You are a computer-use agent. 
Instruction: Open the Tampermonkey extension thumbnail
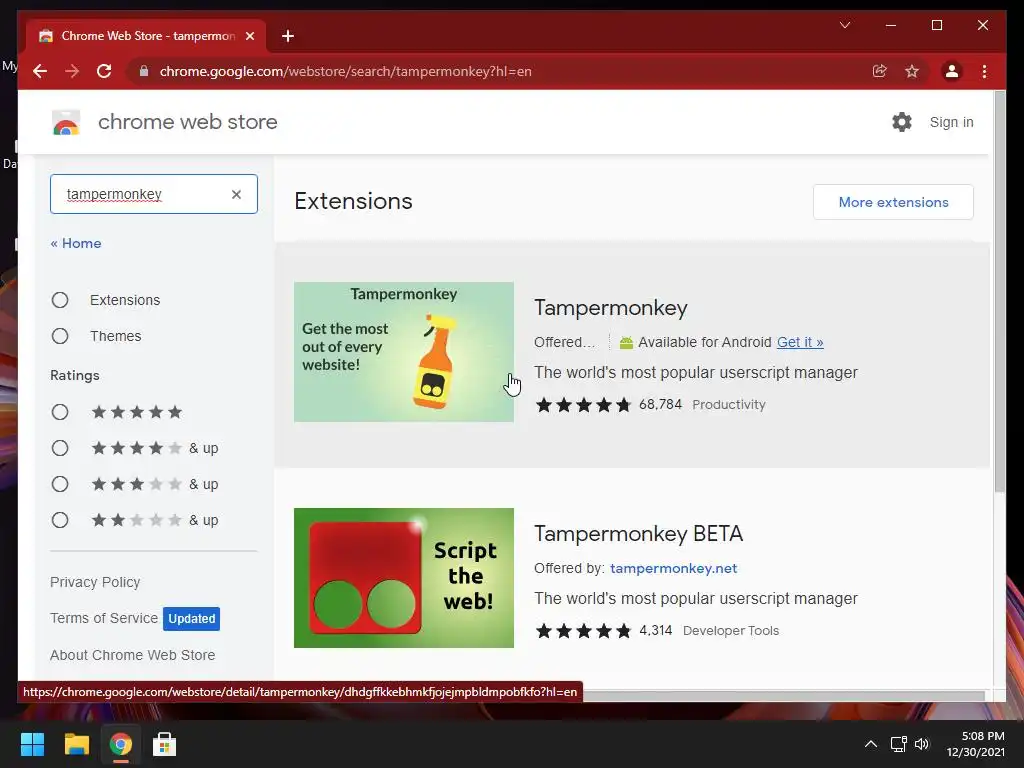point(404,352)
